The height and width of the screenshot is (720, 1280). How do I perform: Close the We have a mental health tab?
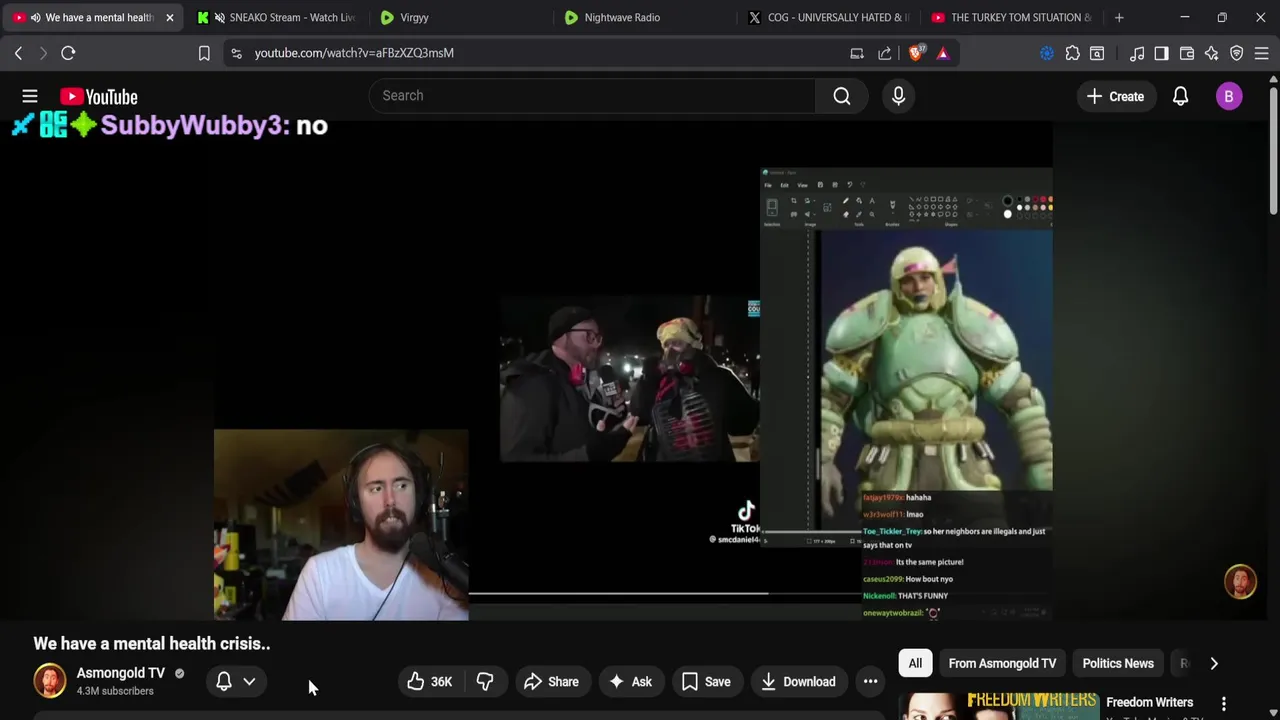[169, 17]
